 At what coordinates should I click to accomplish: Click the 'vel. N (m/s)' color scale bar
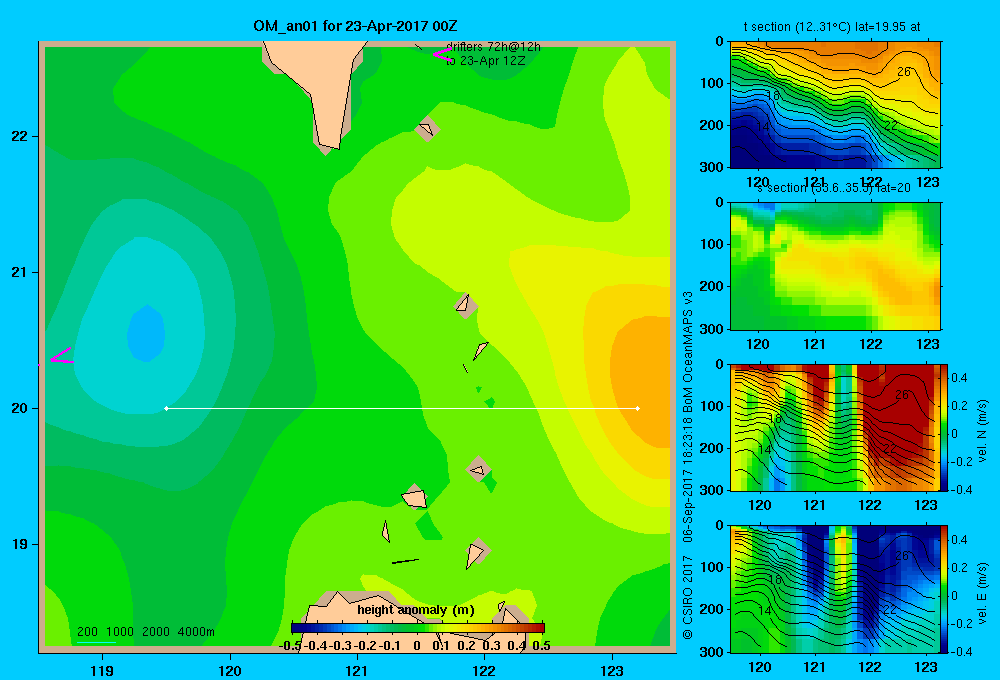[945, 427]
